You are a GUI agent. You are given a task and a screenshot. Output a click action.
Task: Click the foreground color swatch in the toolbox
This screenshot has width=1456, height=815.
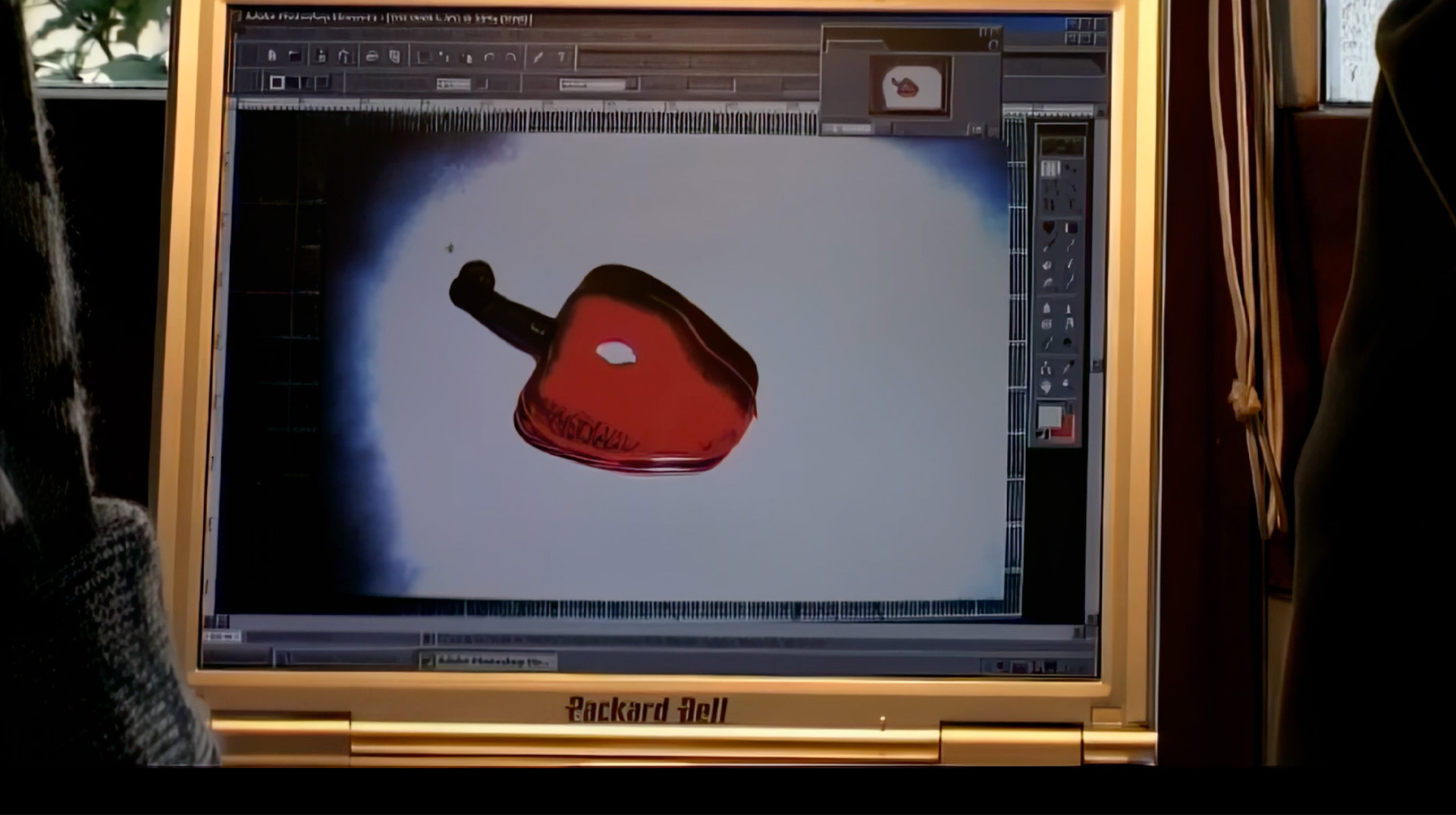point(1050,415)
